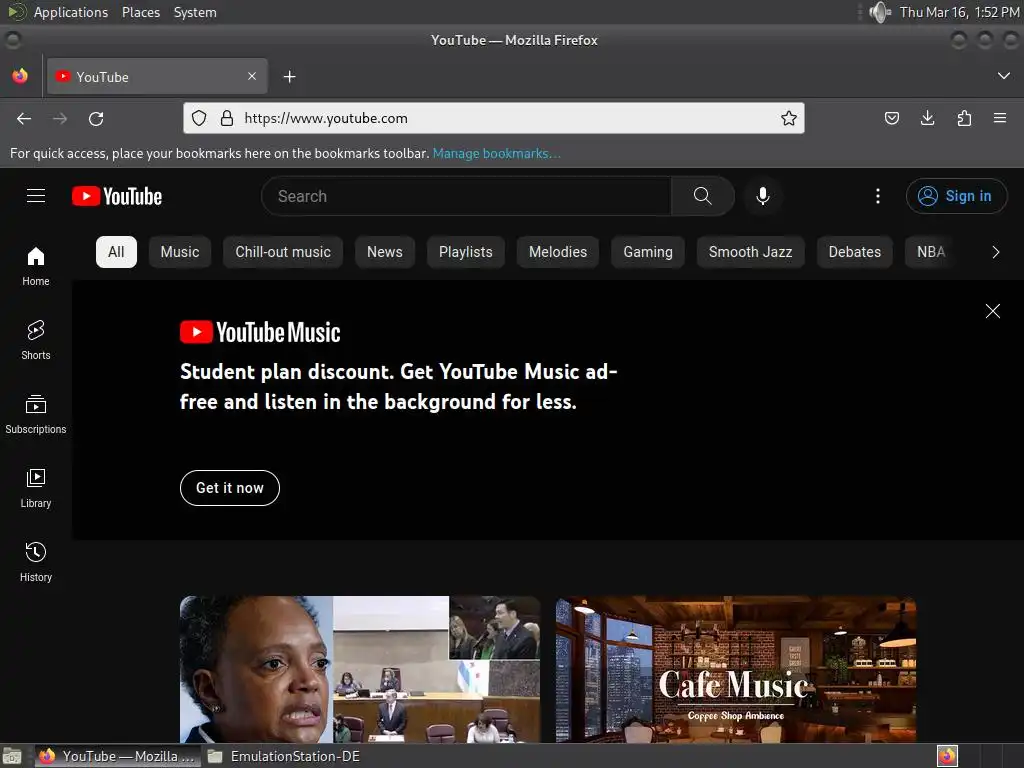Screen dimensions: 1024x768
Task: Open the Firefox downloads panel
Action: point(927,118)
